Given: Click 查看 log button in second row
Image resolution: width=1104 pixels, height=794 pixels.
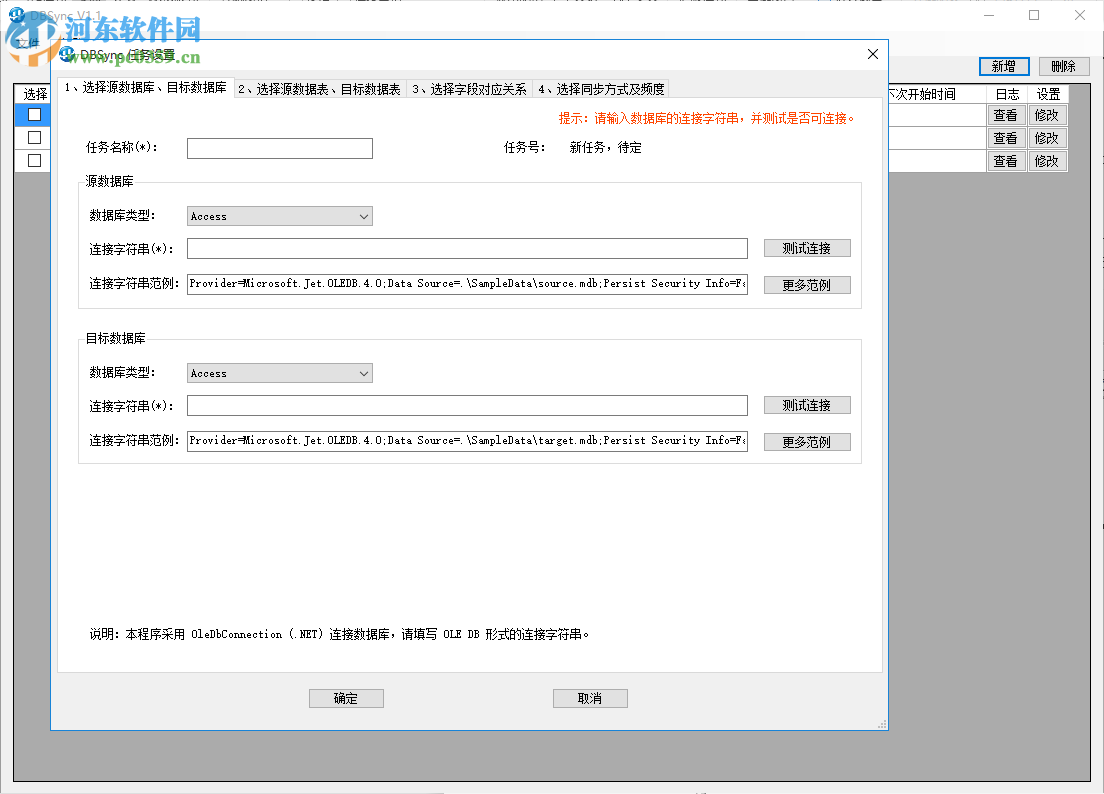Looking at the screenshot, I should [x=1005, y=139].
